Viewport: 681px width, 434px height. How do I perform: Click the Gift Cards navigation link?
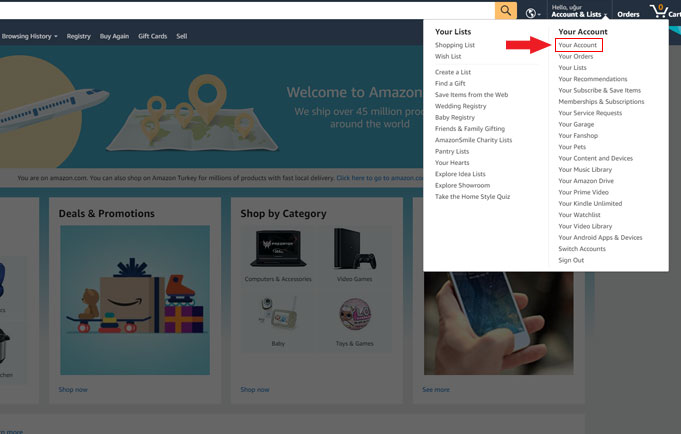tap(152, 36)
